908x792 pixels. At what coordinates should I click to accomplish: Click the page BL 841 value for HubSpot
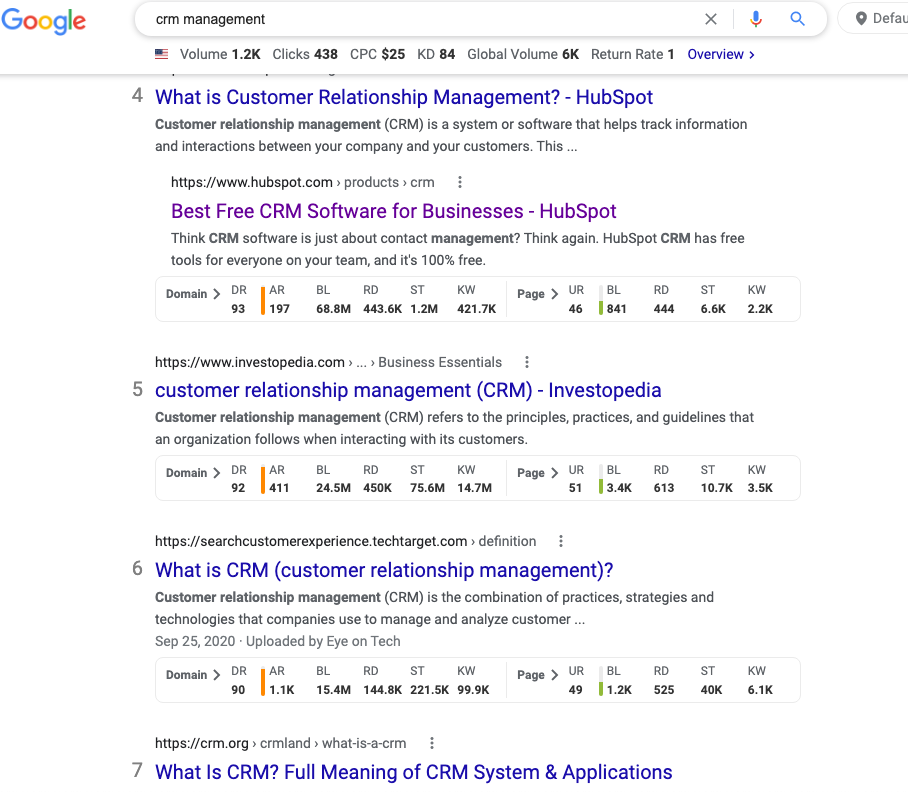click(616, 309)
